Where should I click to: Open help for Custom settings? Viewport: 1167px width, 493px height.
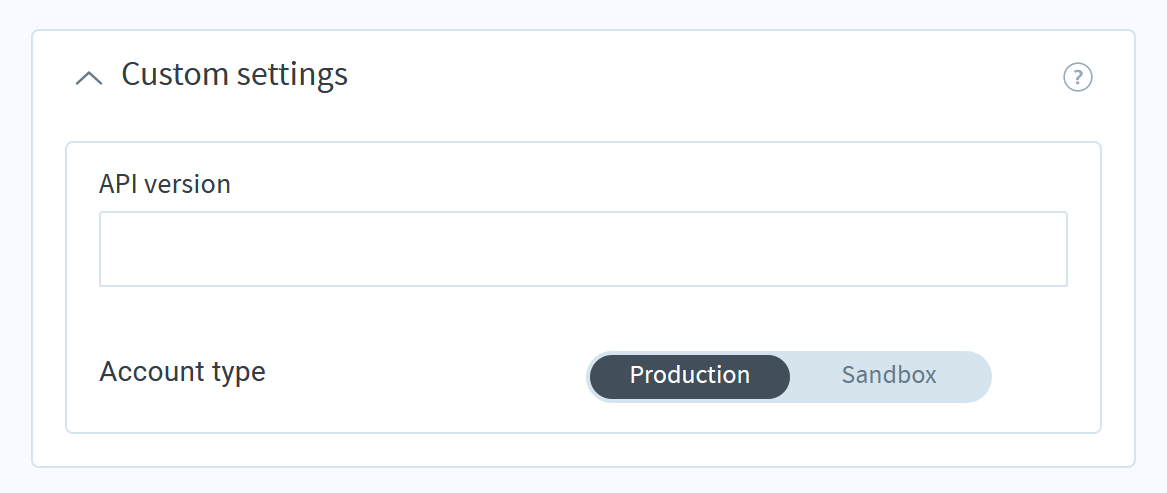(x=1077, y=77)
